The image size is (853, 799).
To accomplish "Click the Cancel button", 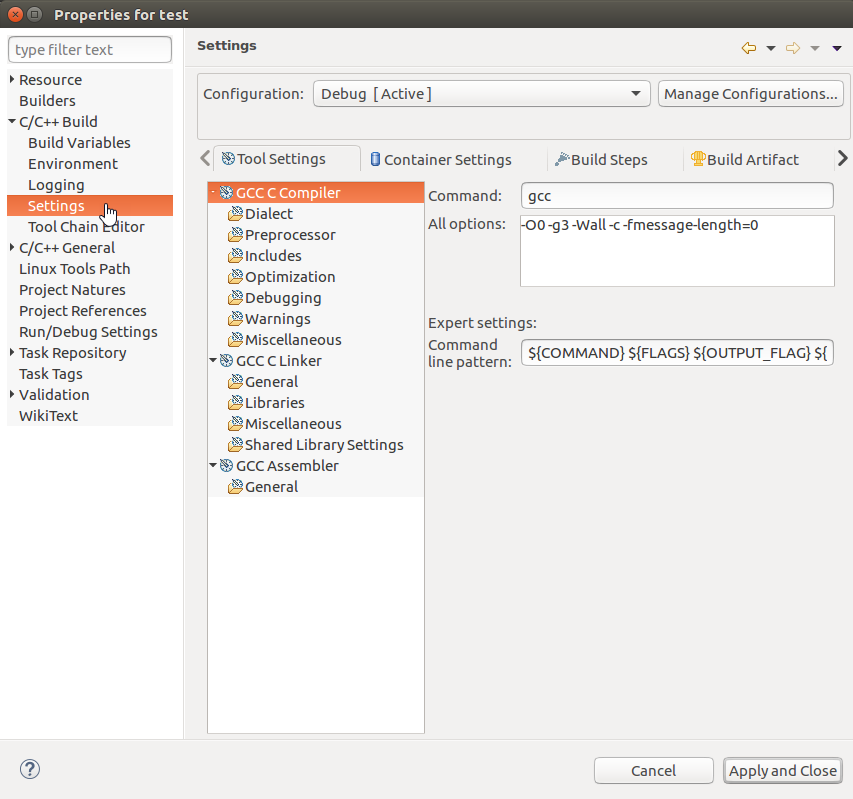I will 653,771.
